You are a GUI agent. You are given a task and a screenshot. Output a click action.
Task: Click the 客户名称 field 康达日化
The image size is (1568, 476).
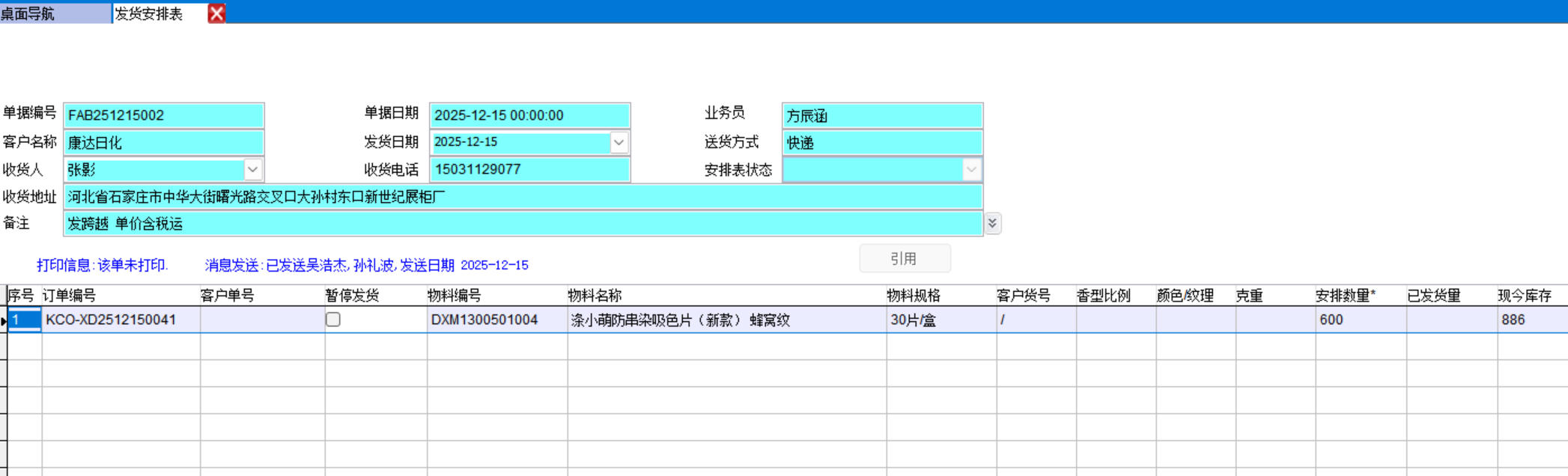(x=163, y=142)
